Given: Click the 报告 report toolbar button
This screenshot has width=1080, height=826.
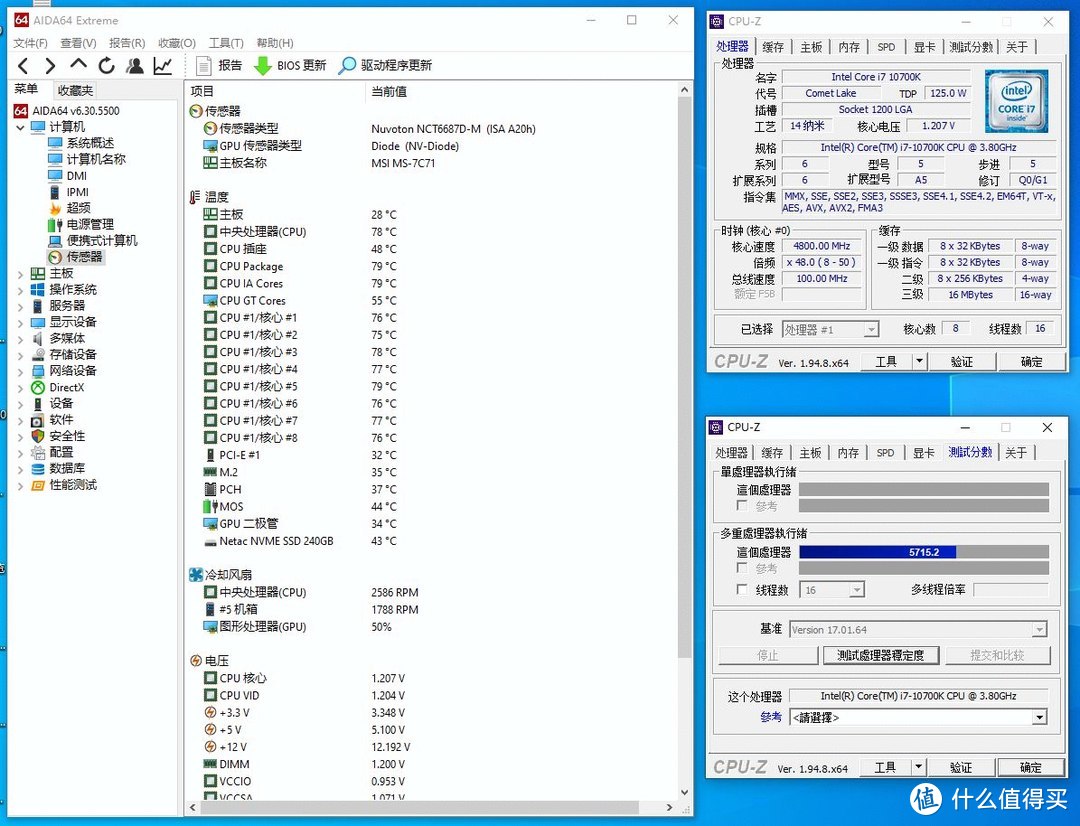Looking at the screenshot, I should tap(219, 65).
